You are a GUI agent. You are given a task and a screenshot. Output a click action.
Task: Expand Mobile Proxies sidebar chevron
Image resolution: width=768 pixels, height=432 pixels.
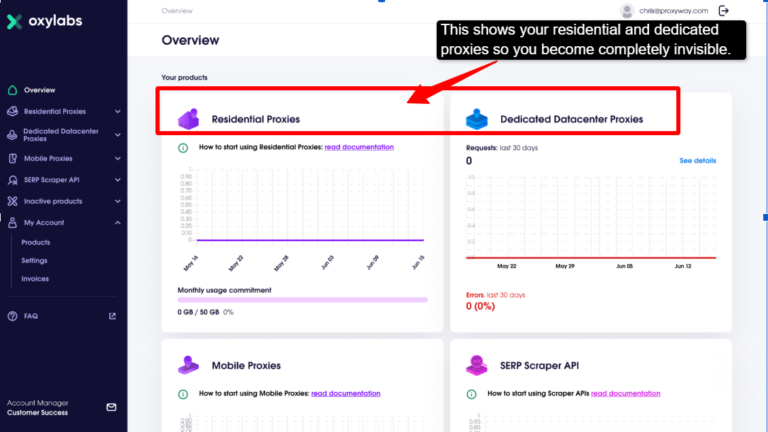[118, 159]
